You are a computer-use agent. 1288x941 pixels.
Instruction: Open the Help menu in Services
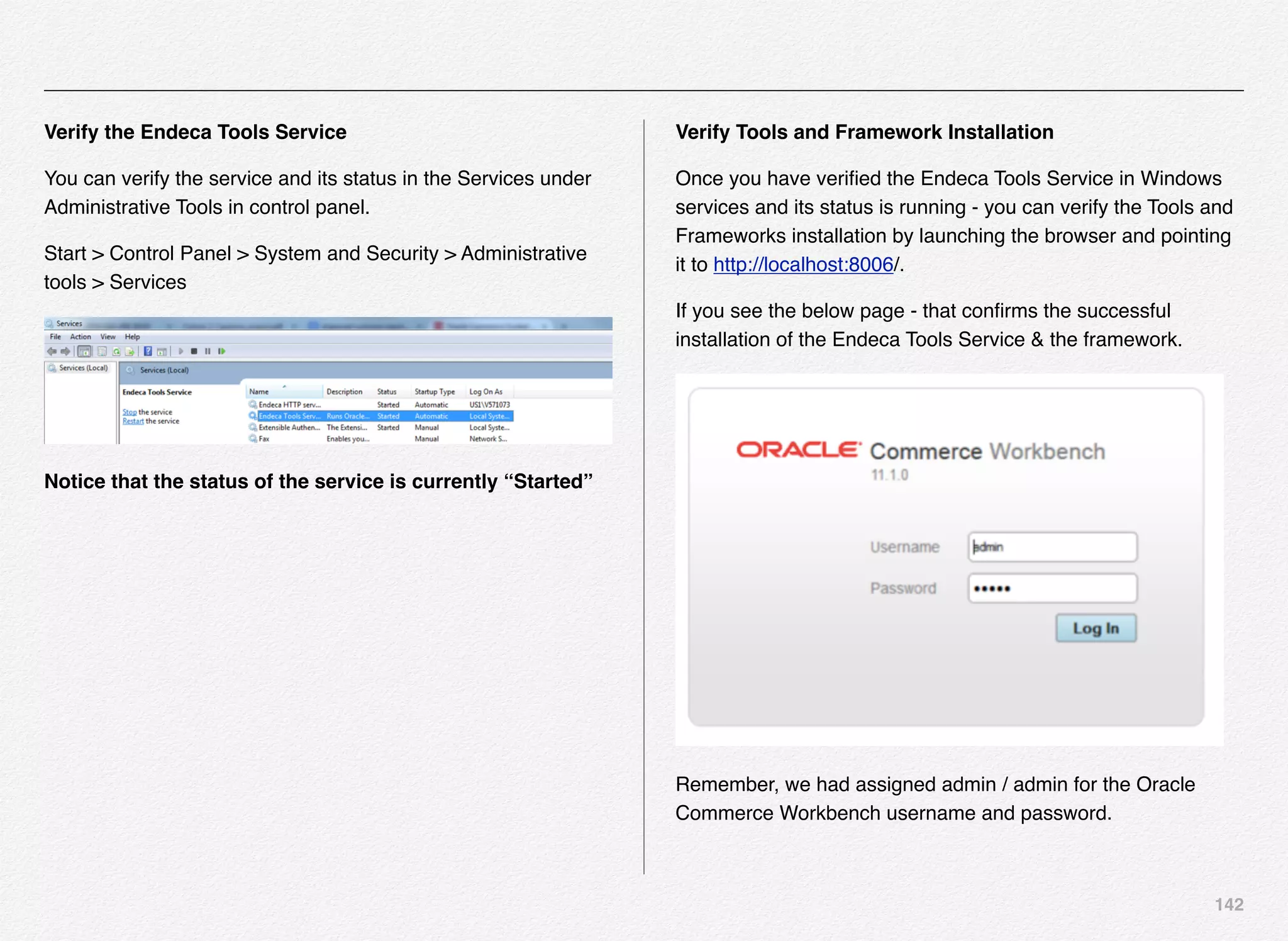tap(132, 337)
